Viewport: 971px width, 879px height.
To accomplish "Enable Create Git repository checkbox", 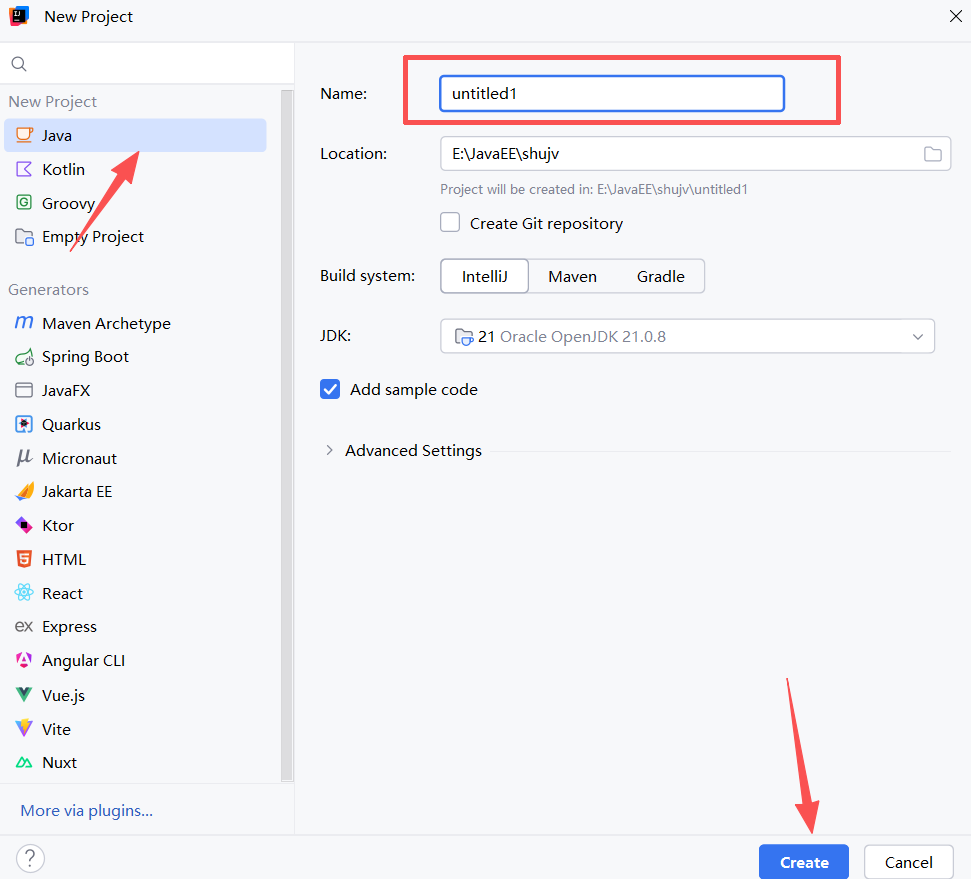I will (x=450, y=223).
